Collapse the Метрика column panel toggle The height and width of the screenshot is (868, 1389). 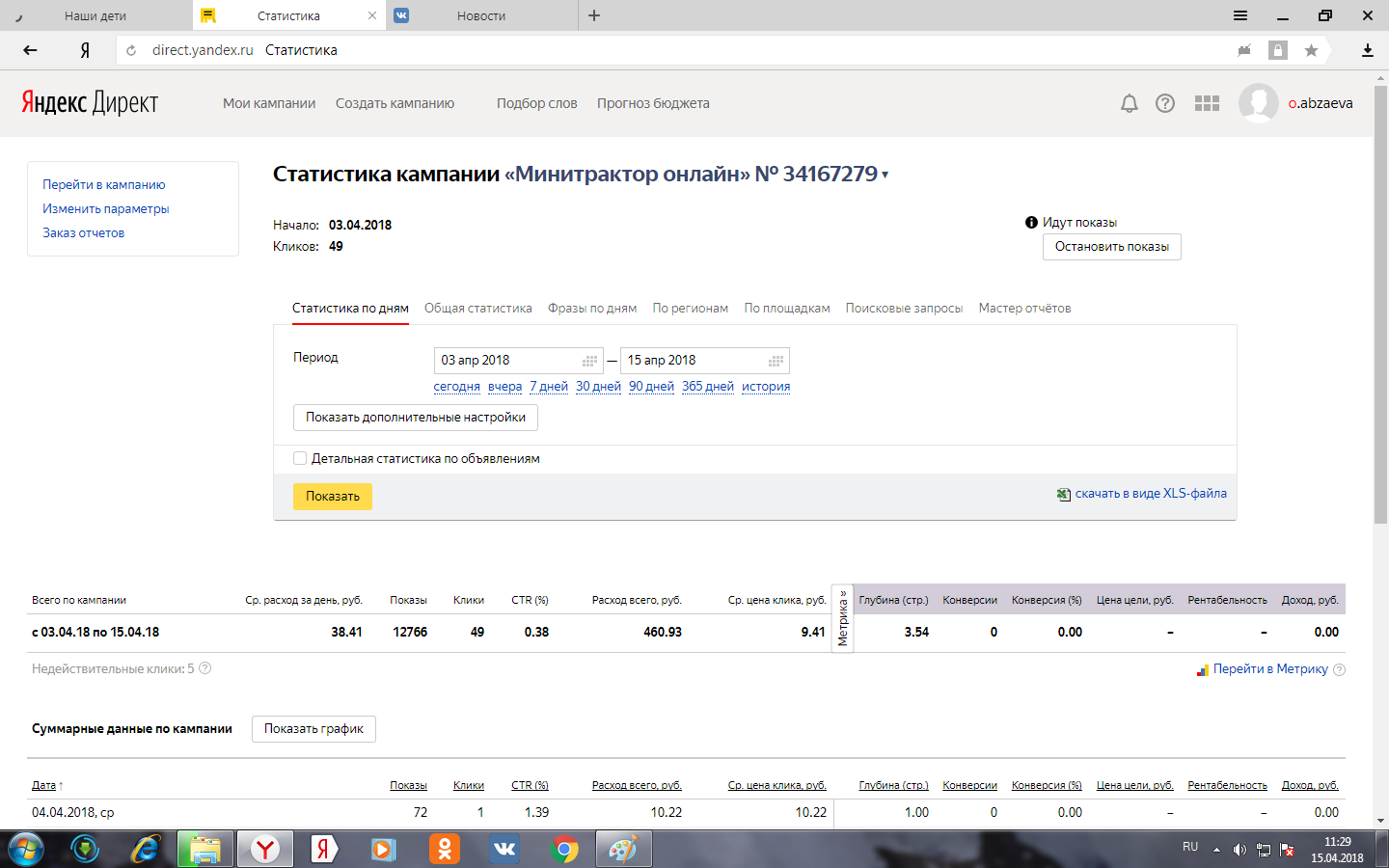[842, 618]
